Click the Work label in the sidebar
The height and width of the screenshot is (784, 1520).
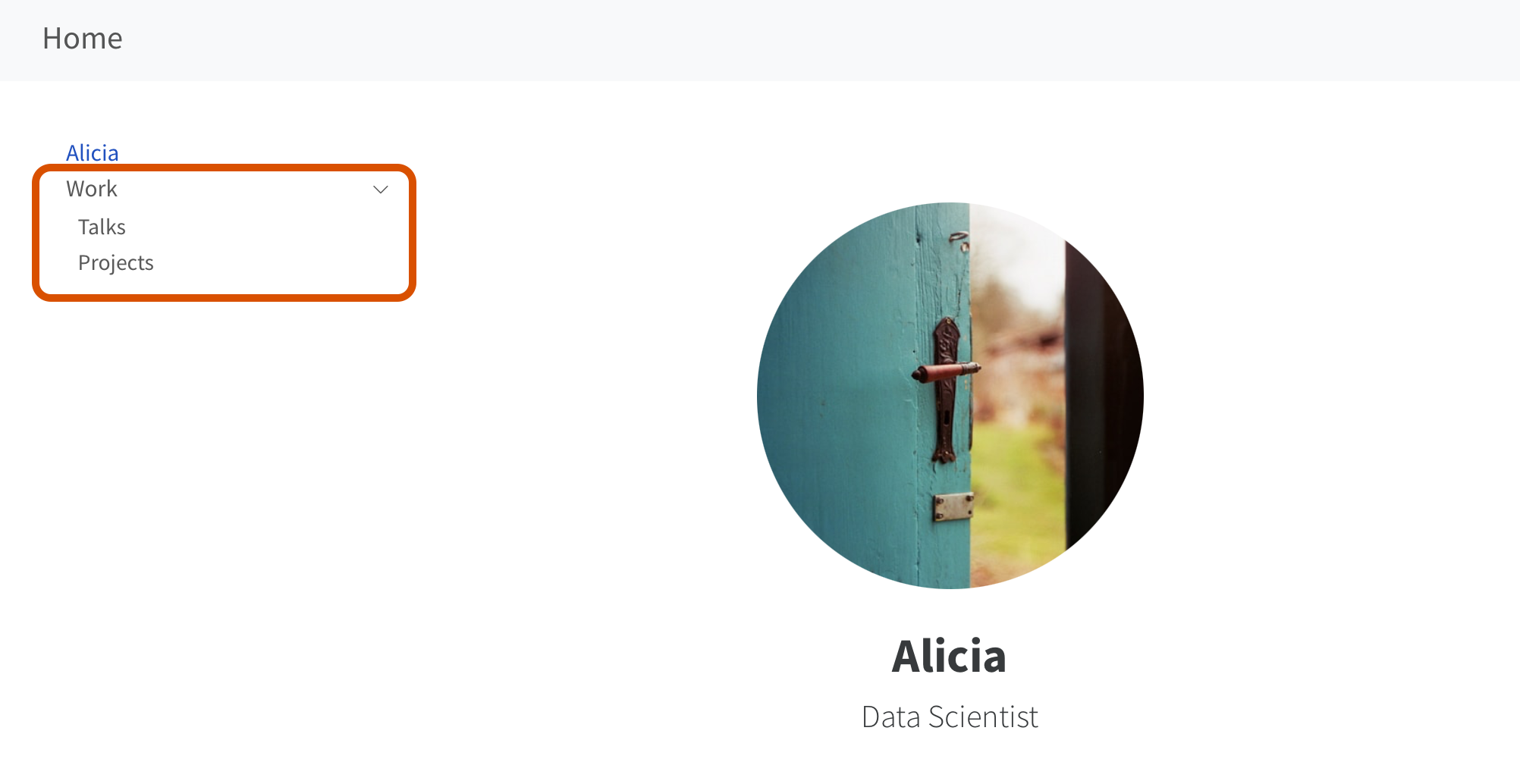pyautogui.click(x=92, y=189)
